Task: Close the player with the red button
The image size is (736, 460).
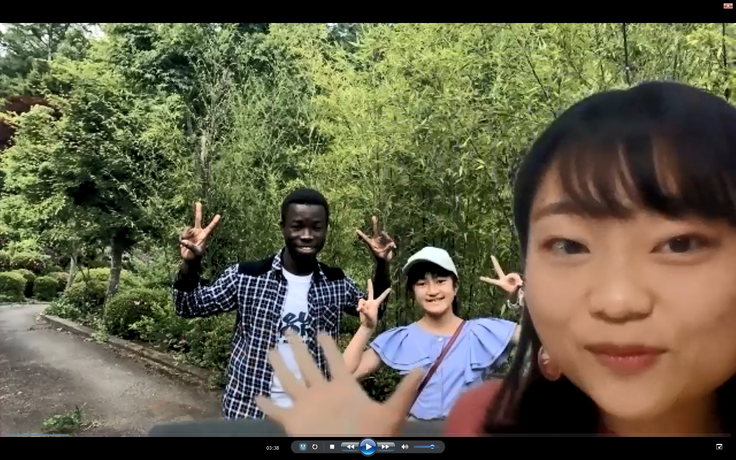Action: pyautogui.click(x=728, y=6)
